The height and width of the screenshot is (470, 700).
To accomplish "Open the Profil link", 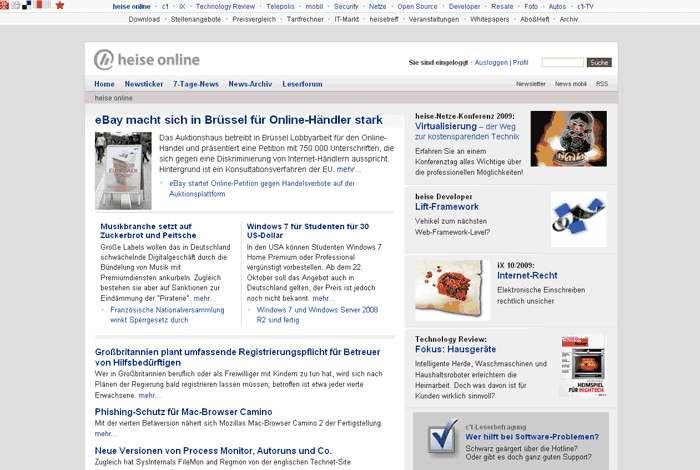I will pyautogui.click(x=521, y=62).
